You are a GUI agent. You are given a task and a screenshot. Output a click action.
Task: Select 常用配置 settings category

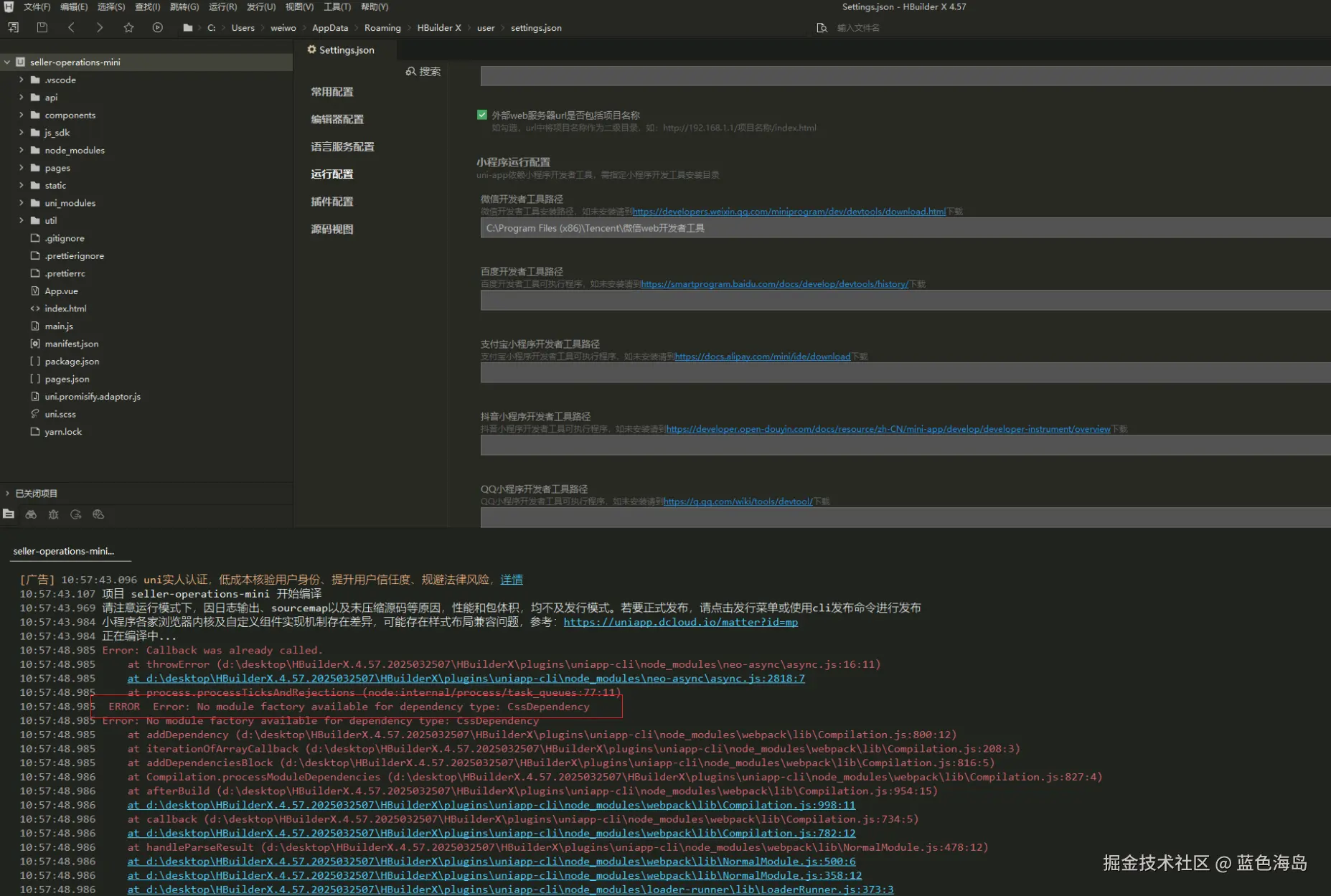(332, 92)
